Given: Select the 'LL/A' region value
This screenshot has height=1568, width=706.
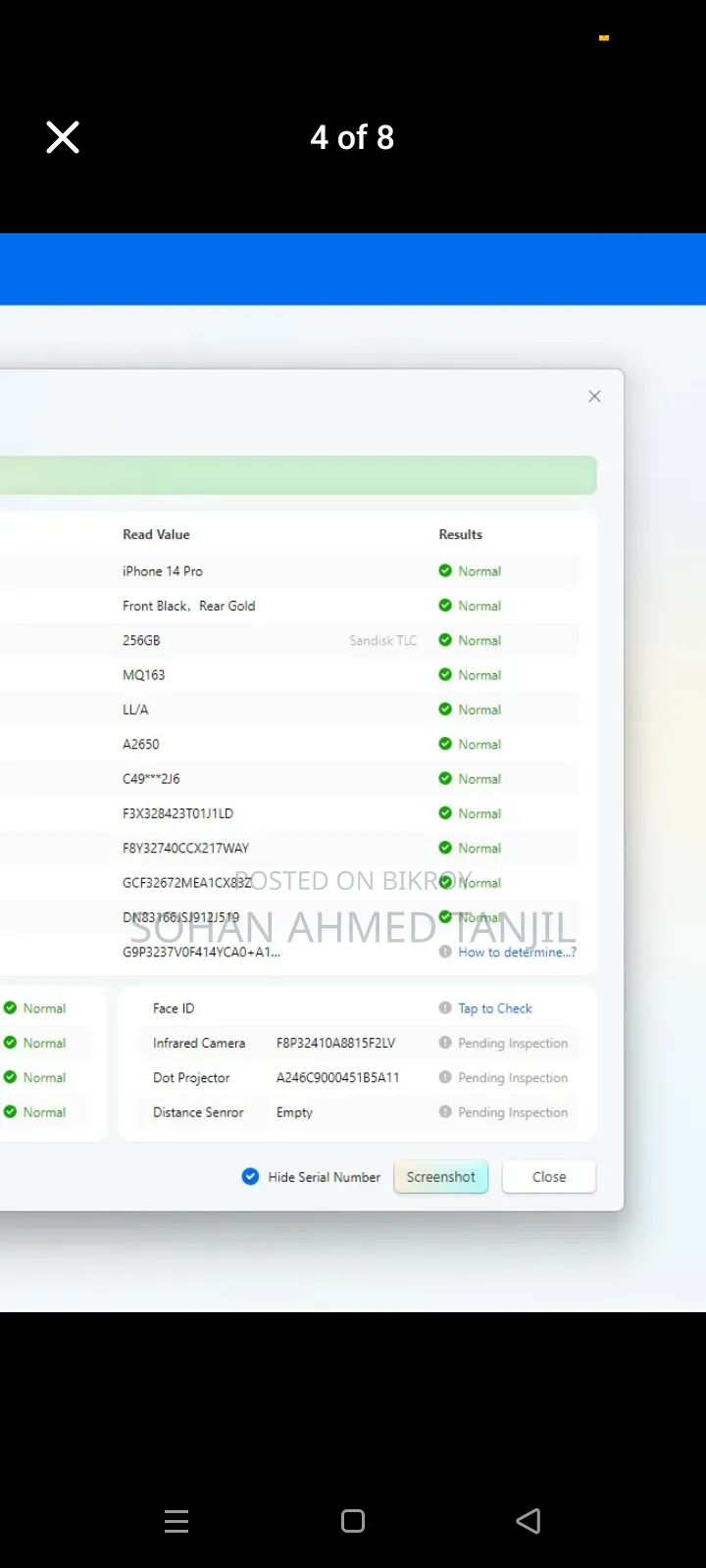Looking at the screenshot, I should tap(135, 710).
